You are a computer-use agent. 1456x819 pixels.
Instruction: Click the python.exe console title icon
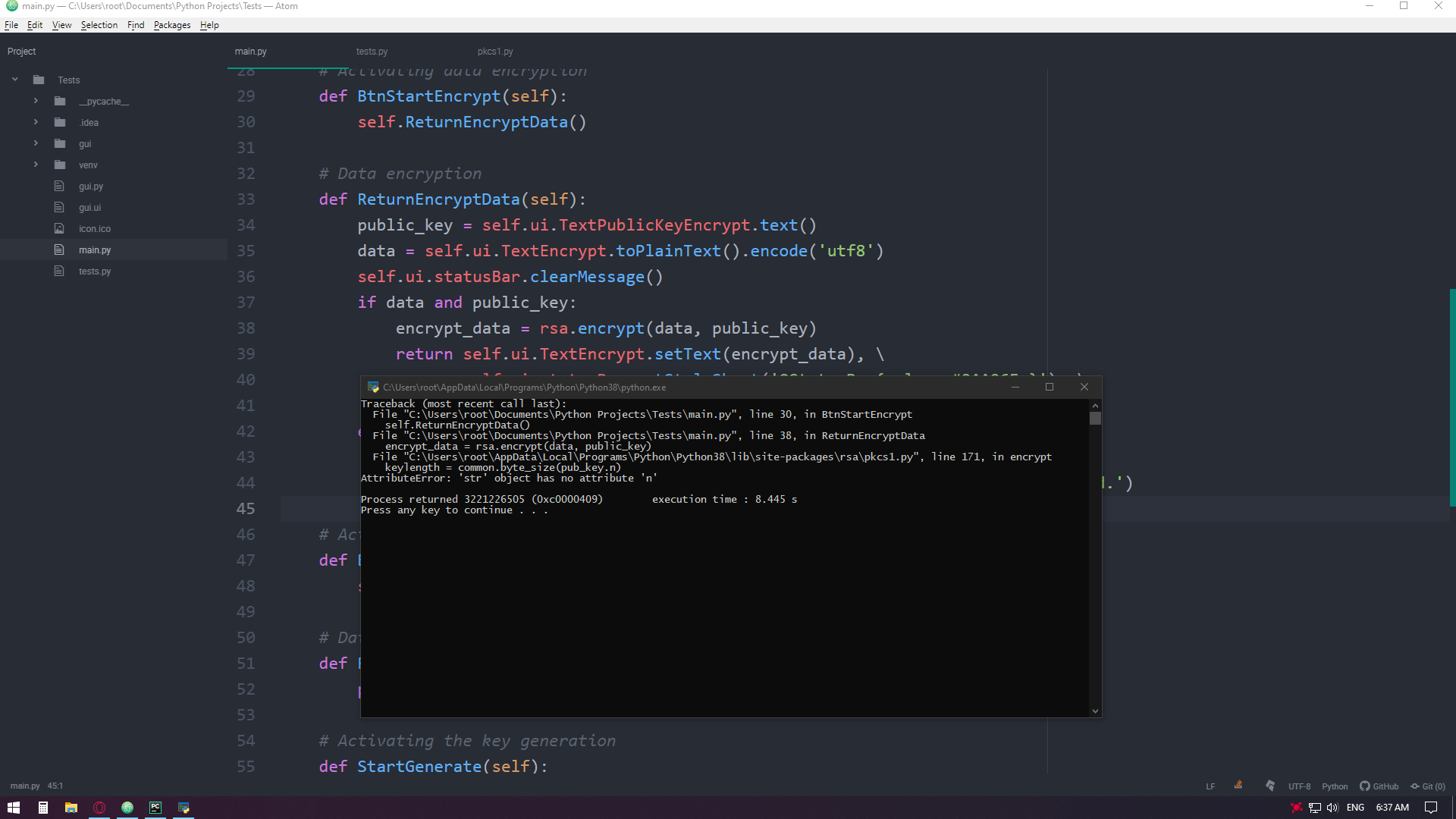(373, 387)
